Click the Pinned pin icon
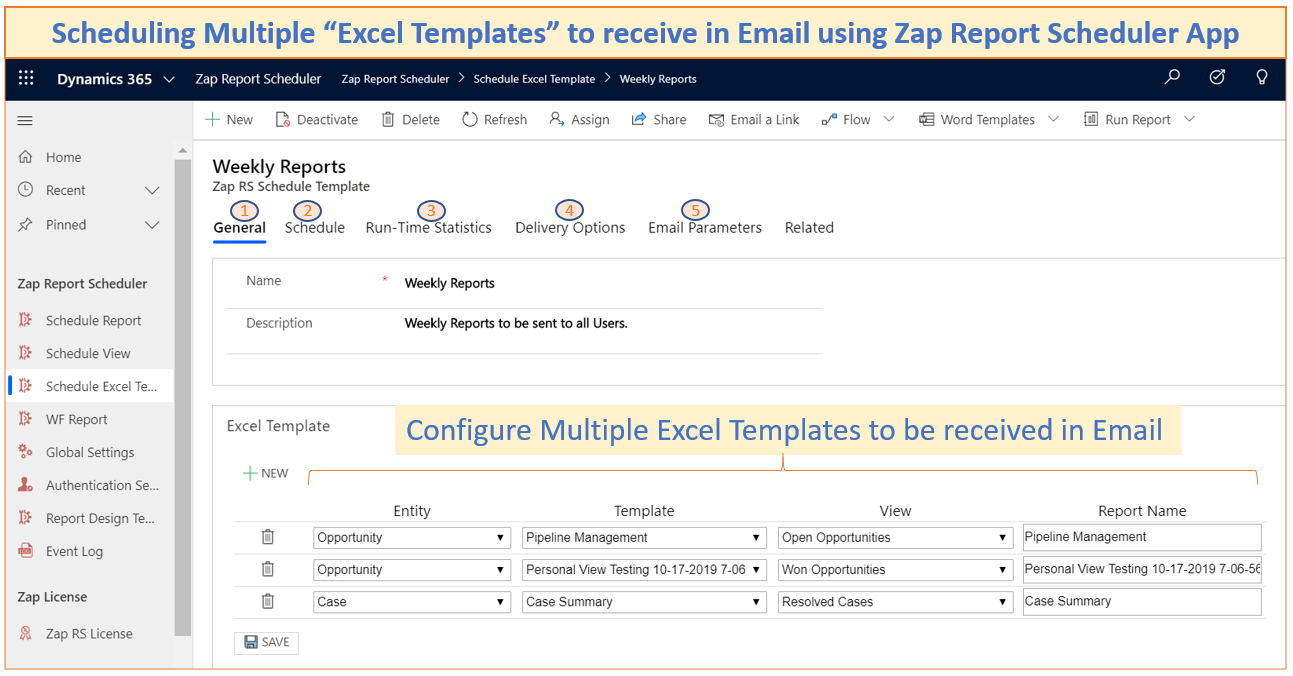Viewport: 1293px width, 676px height. (x=26, y=225)
